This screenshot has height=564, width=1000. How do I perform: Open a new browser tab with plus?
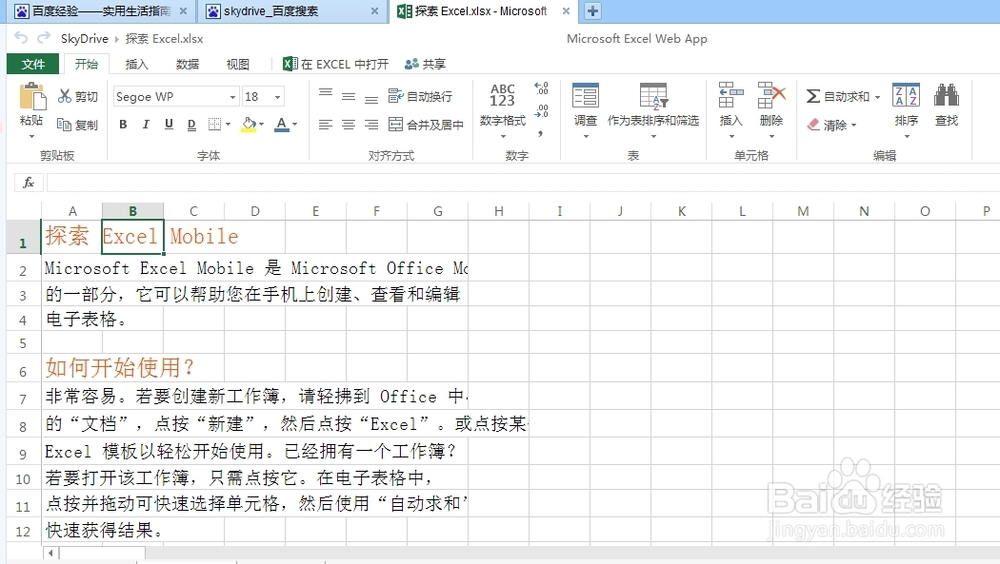592,11
